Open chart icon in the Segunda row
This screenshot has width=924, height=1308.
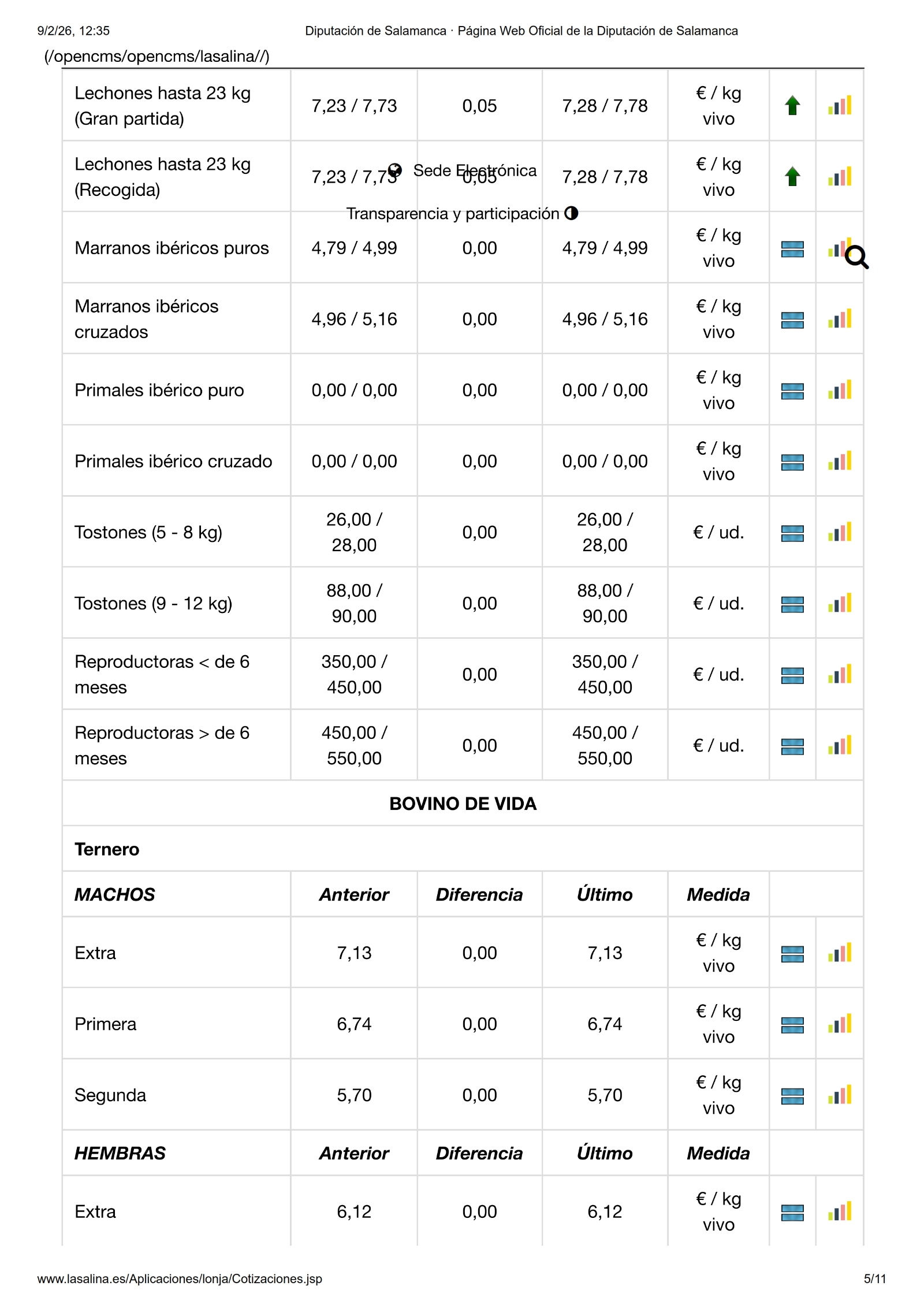pyautogui.click(x=839, y=1095)
